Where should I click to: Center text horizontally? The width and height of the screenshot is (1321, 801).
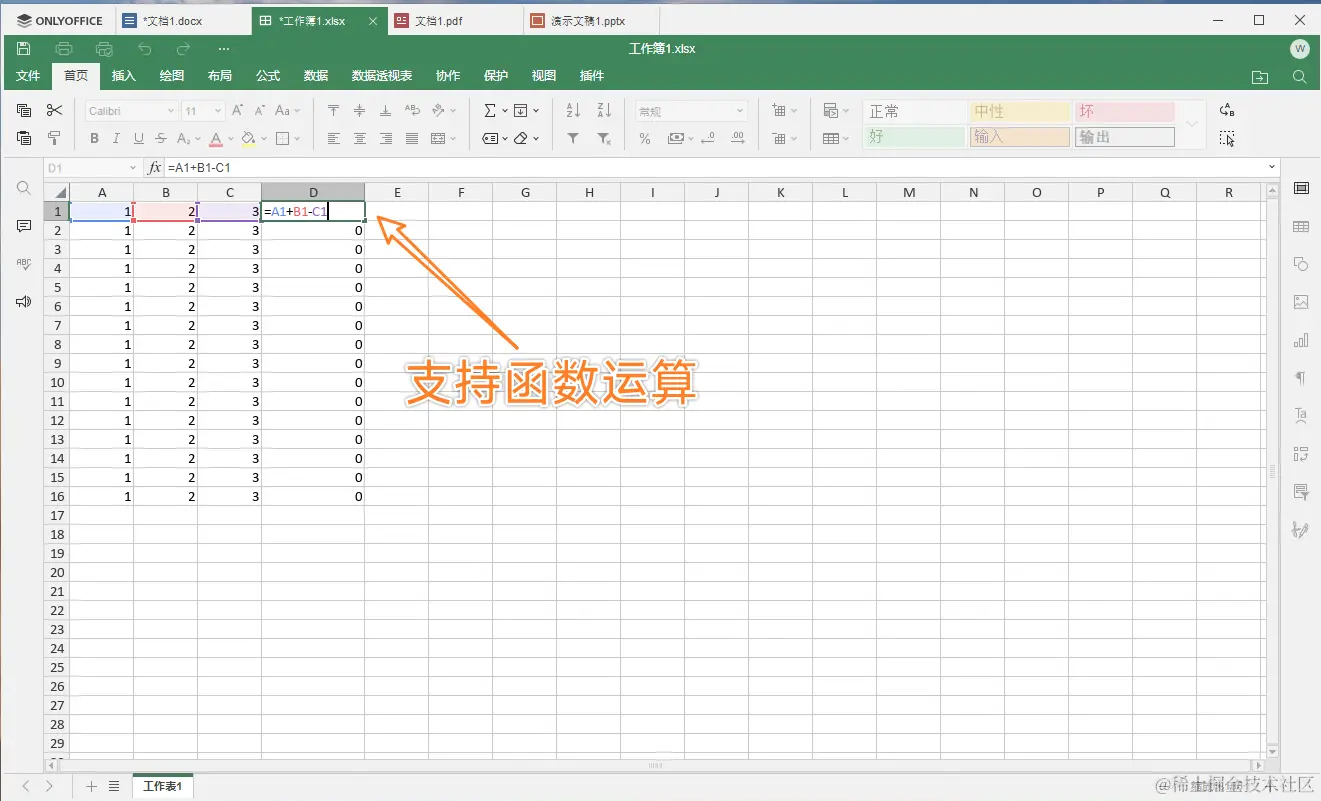click(x=360, y=138)
